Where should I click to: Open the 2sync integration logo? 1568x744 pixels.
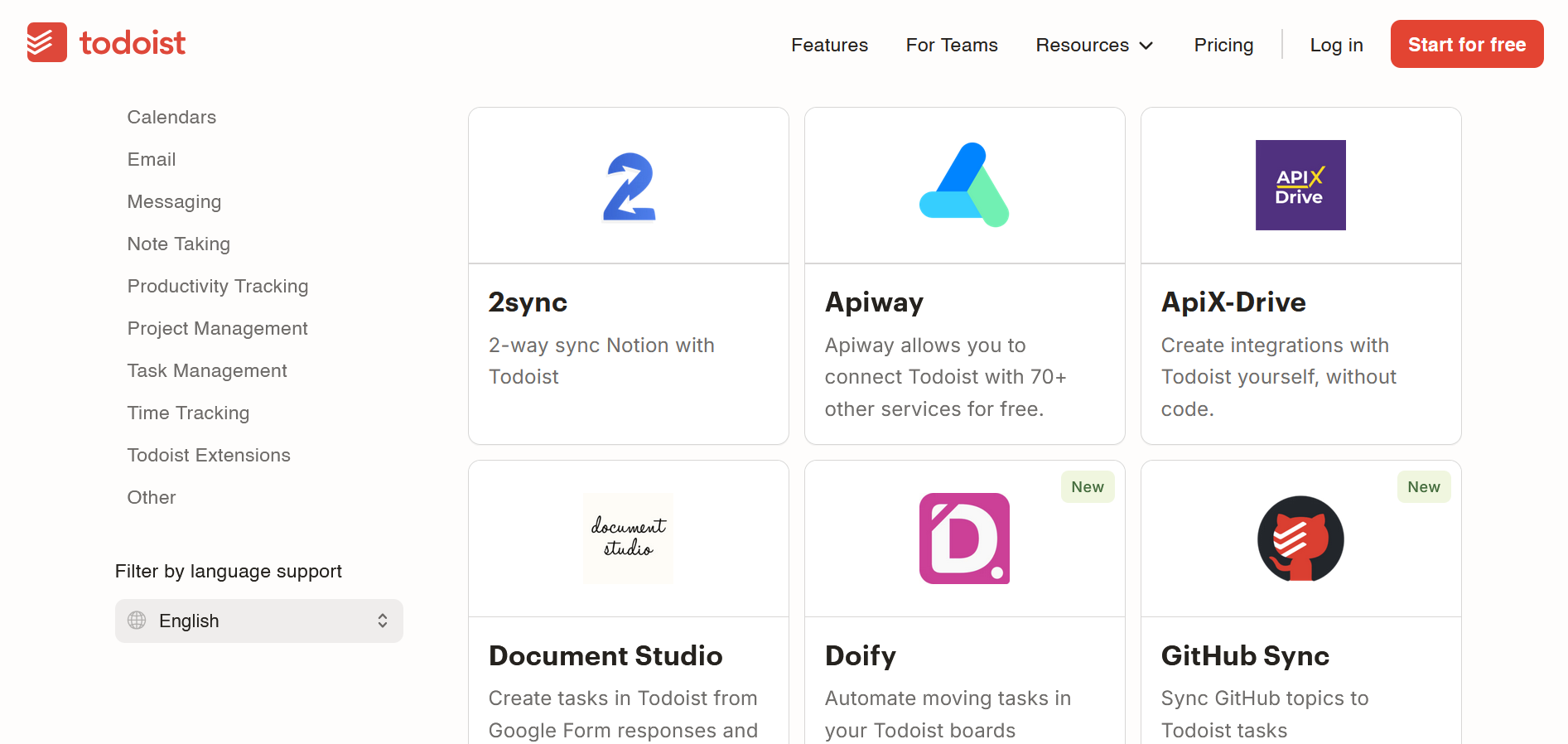629,186
